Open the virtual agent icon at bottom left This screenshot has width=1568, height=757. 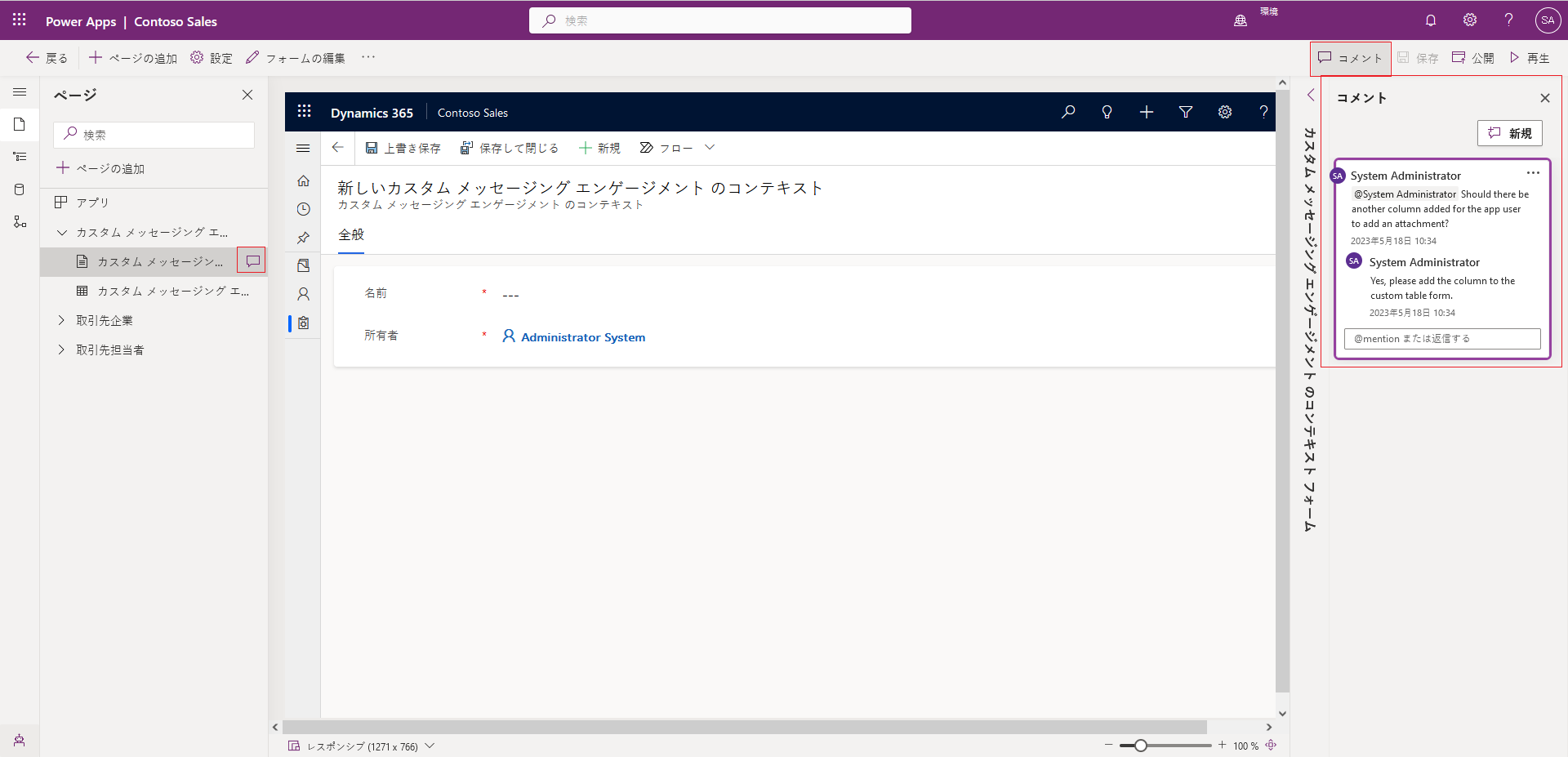(x=20, y=741)
